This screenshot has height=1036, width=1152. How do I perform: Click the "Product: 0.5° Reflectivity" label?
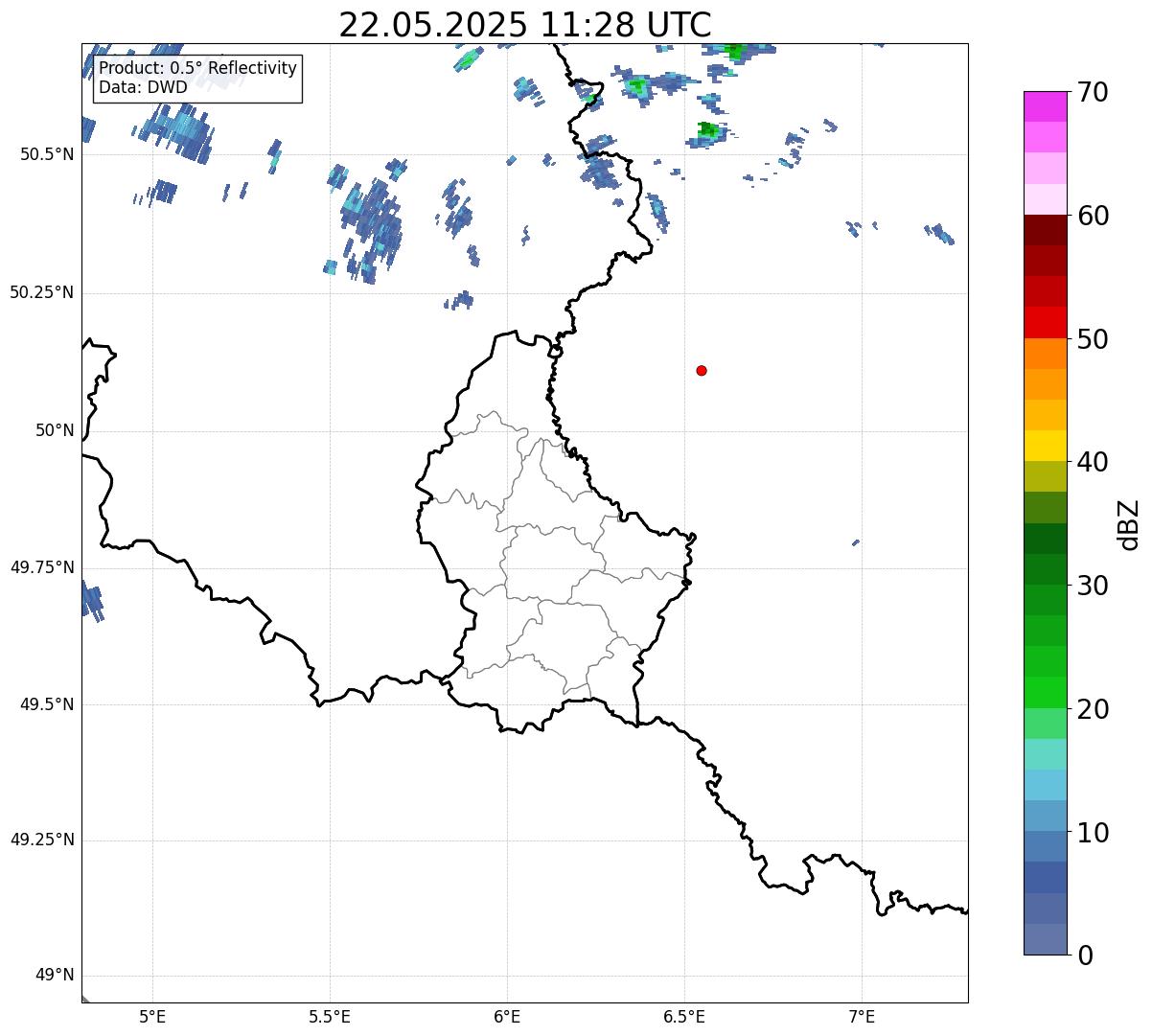[x=197, y=69]
